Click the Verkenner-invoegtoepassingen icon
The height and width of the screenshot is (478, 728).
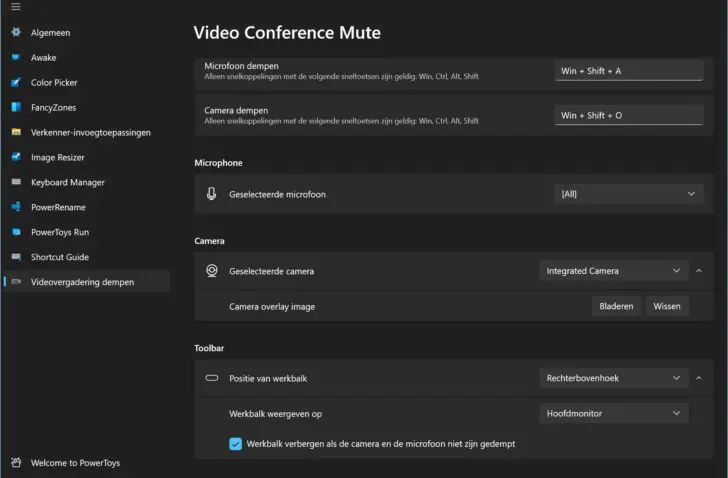(16, 132)
